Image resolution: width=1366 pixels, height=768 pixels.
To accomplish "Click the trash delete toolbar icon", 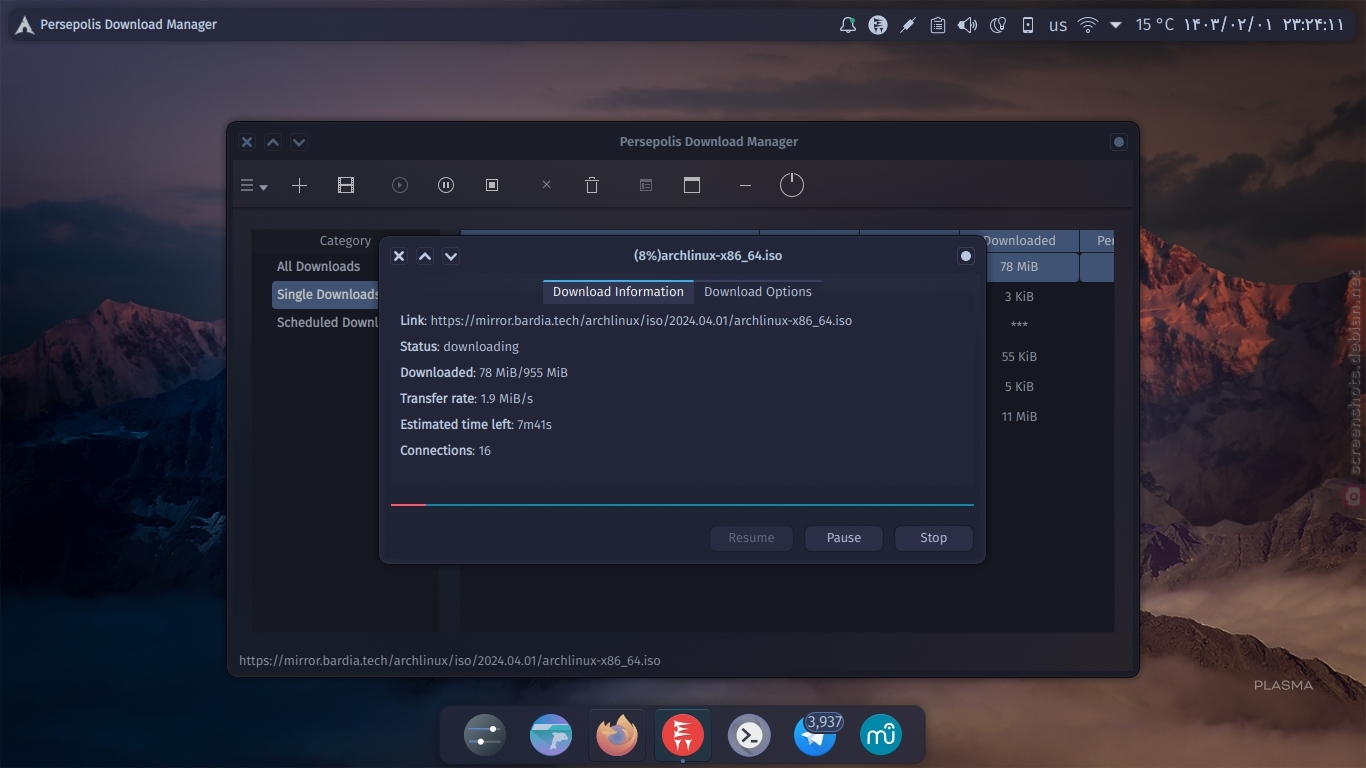I will (592, 185).
